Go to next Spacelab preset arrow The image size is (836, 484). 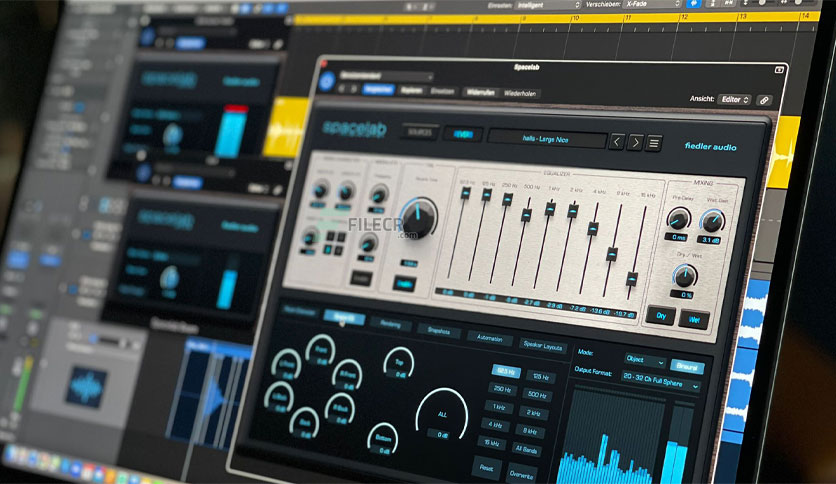click(x=635, y=142)
